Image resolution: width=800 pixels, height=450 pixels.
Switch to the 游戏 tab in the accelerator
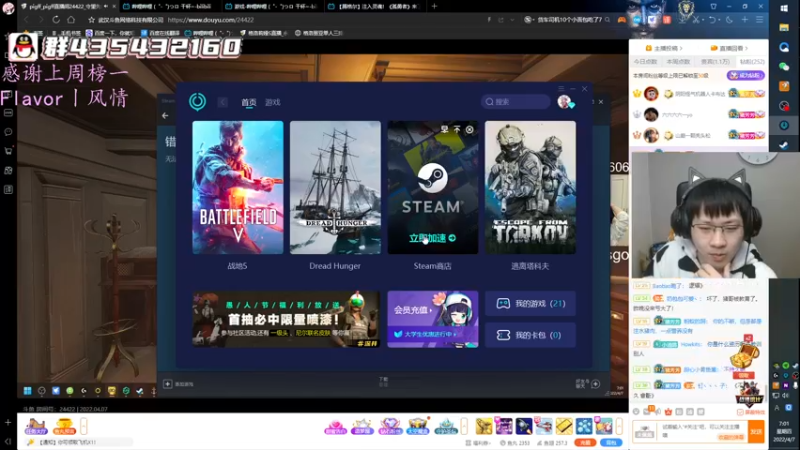click(272, 102)
